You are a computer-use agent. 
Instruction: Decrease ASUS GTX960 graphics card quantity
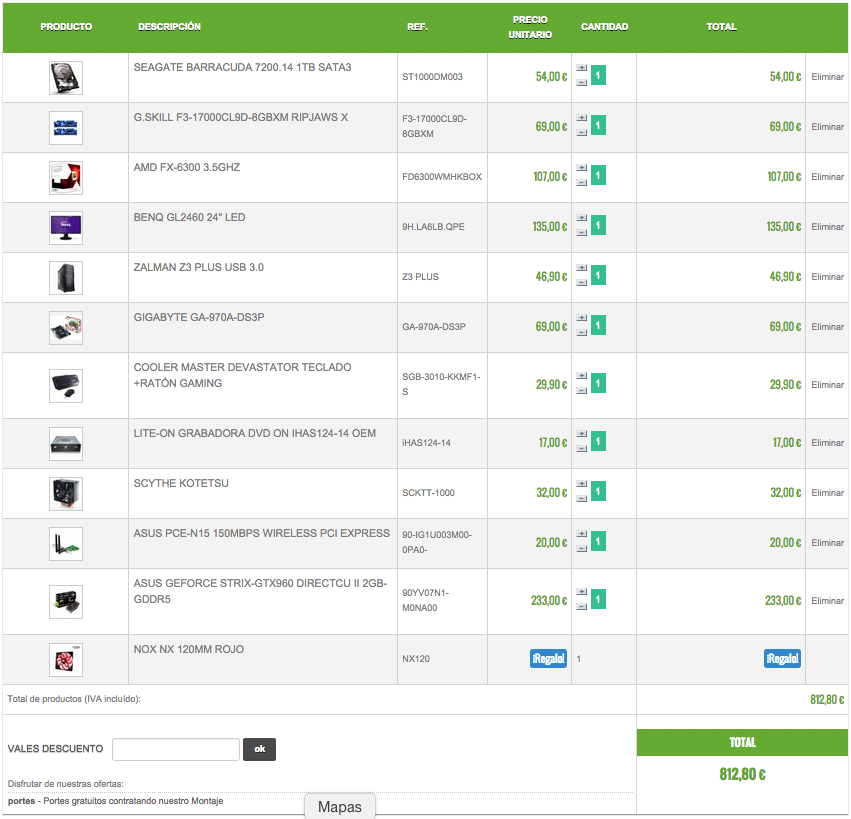point(581,606)
